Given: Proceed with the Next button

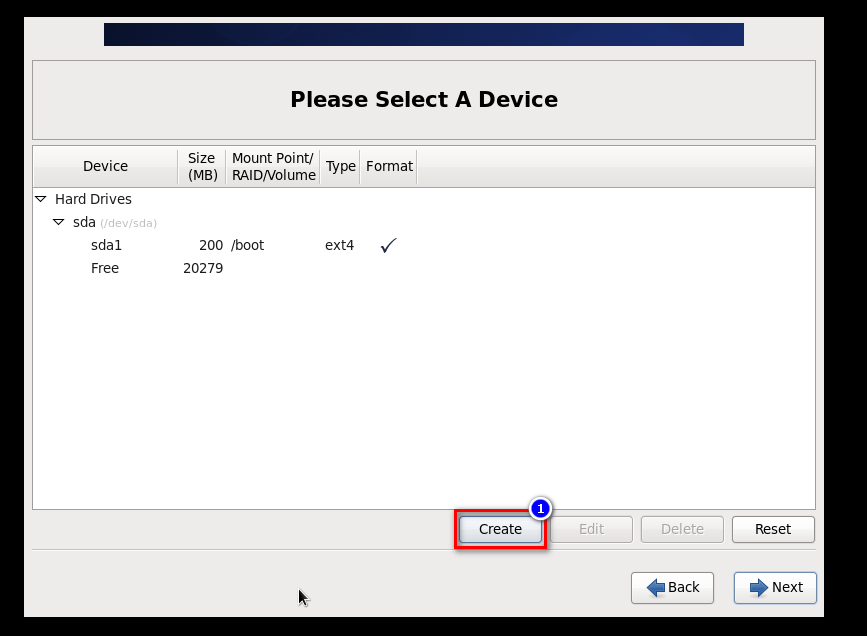Looking at the screenshot, I should coord(775,587).
